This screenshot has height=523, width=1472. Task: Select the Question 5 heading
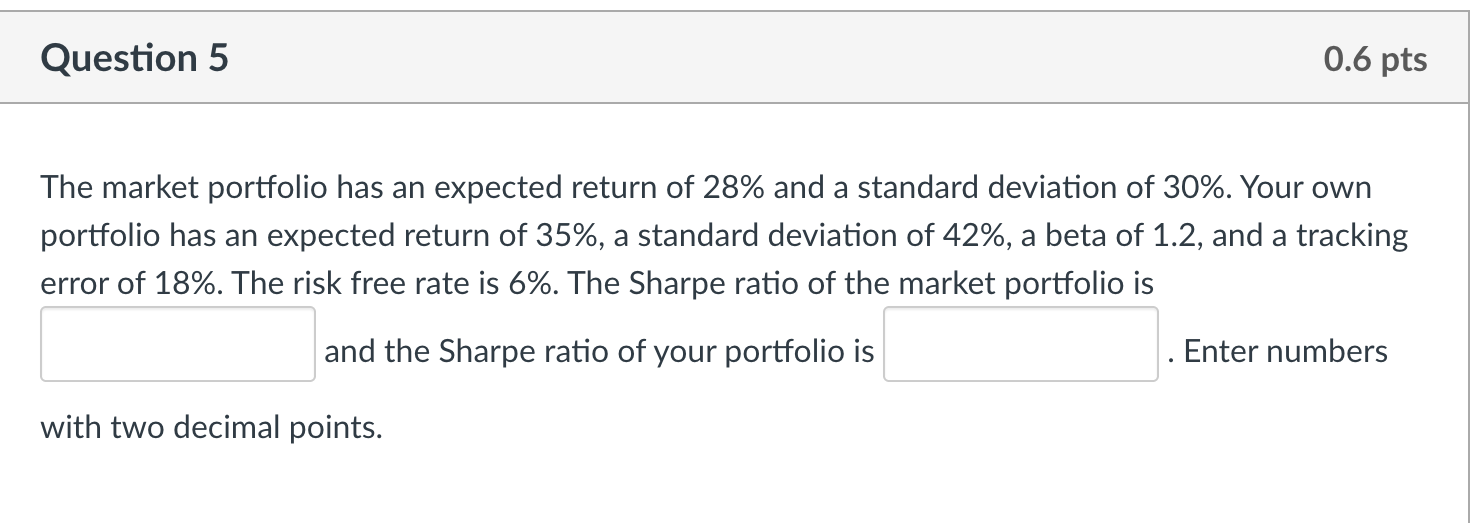pyautogui.click(x=135, y=59)
